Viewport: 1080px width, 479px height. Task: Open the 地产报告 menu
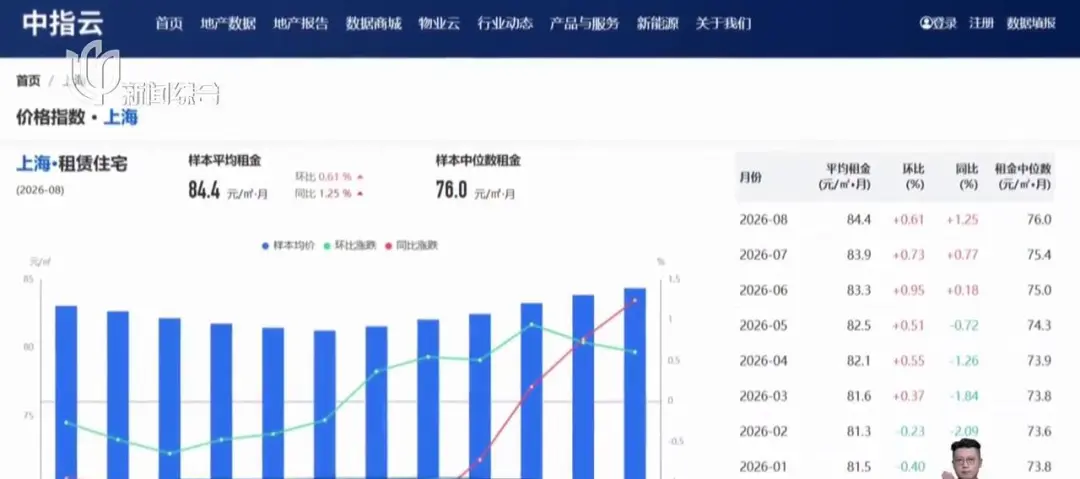click(x=300, y=23)
